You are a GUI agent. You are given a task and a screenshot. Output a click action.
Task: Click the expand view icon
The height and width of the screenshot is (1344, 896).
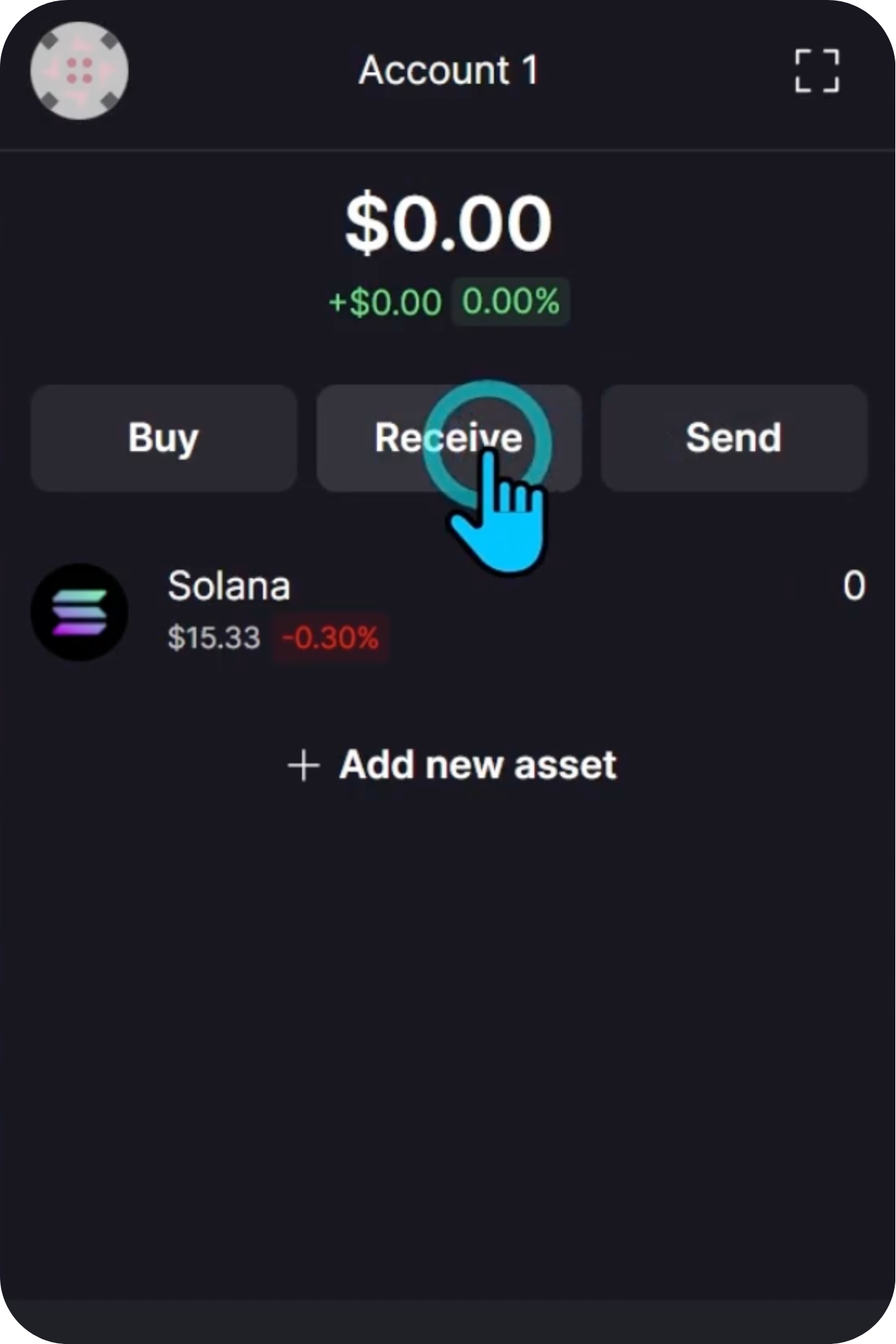[817, 71]
